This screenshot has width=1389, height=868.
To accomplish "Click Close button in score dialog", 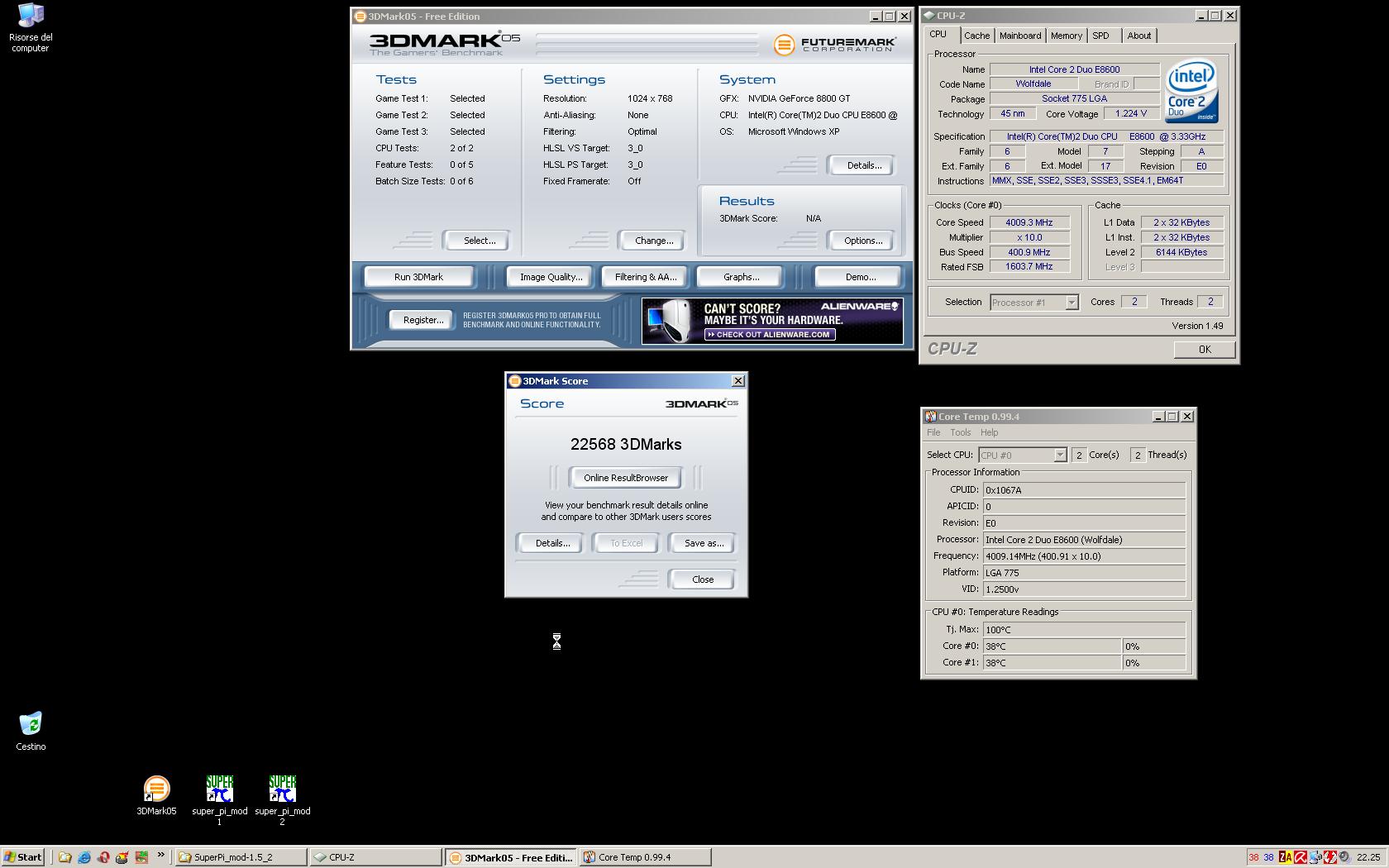I will [x=703, y=579].
